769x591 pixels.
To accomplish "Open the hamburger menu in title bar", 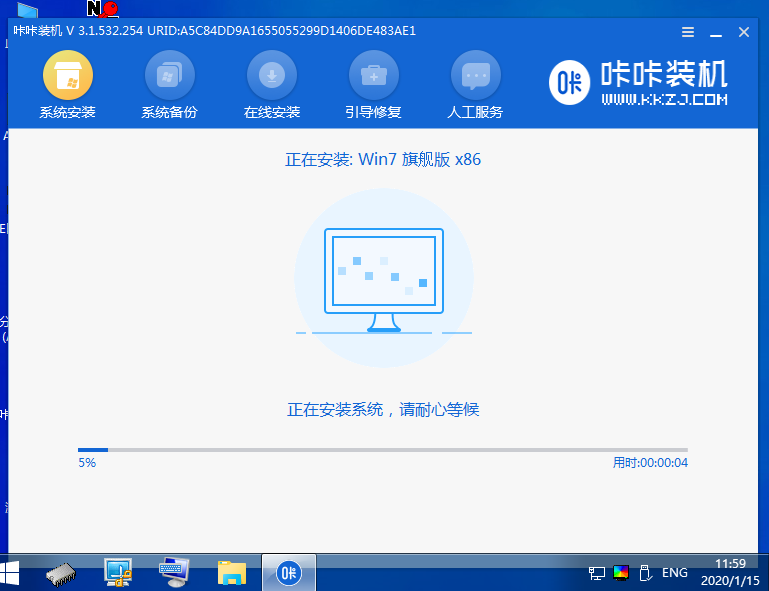I will click(688, 32).
